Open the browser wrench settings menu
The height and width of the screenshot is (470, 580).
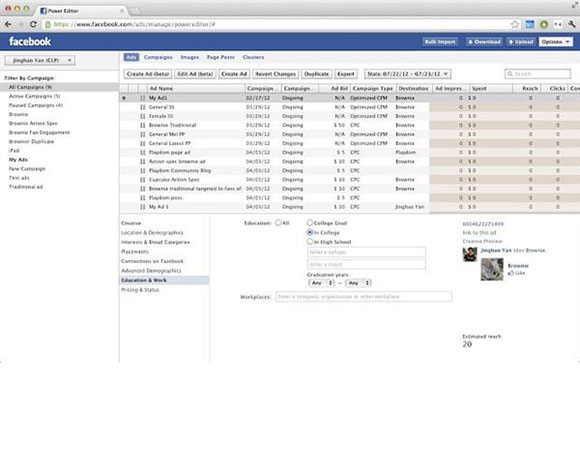point(571,24)
